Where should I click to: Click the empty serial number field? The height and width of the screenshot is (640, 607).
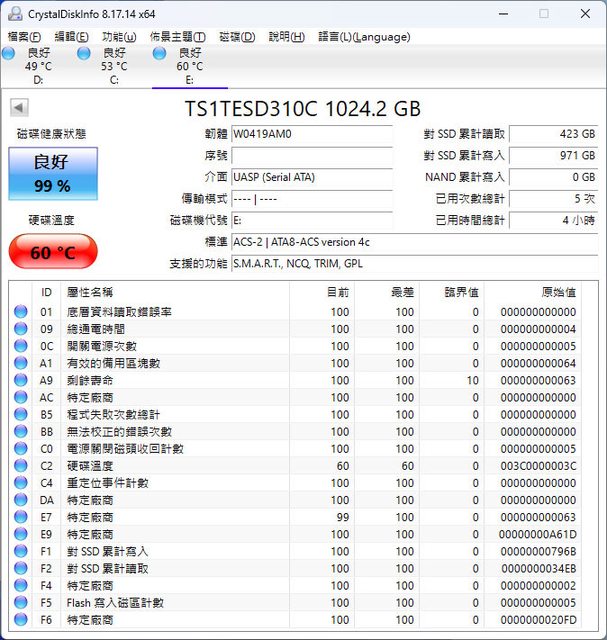point(312,156)
